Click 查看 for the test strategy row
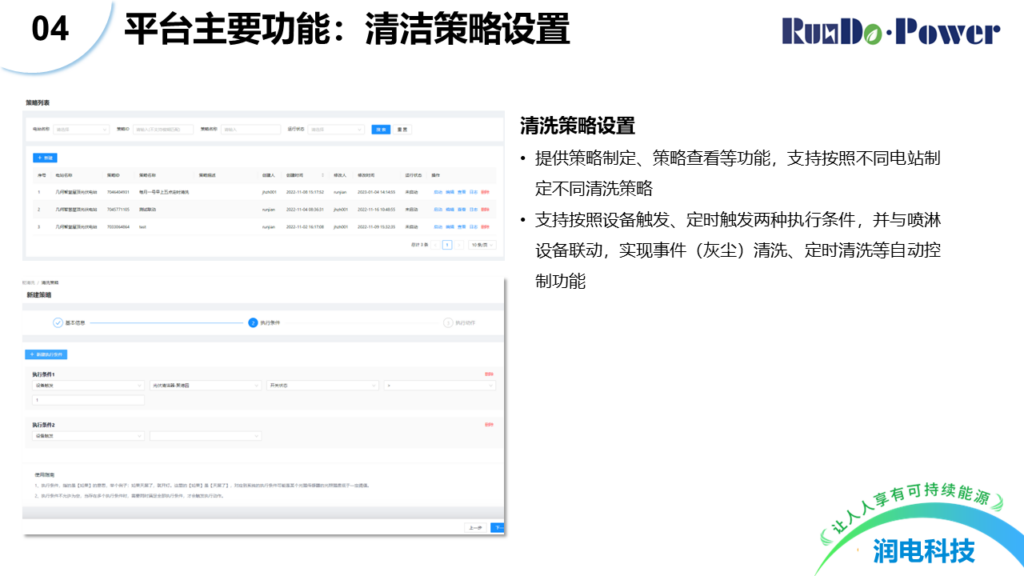 (461, 227)
